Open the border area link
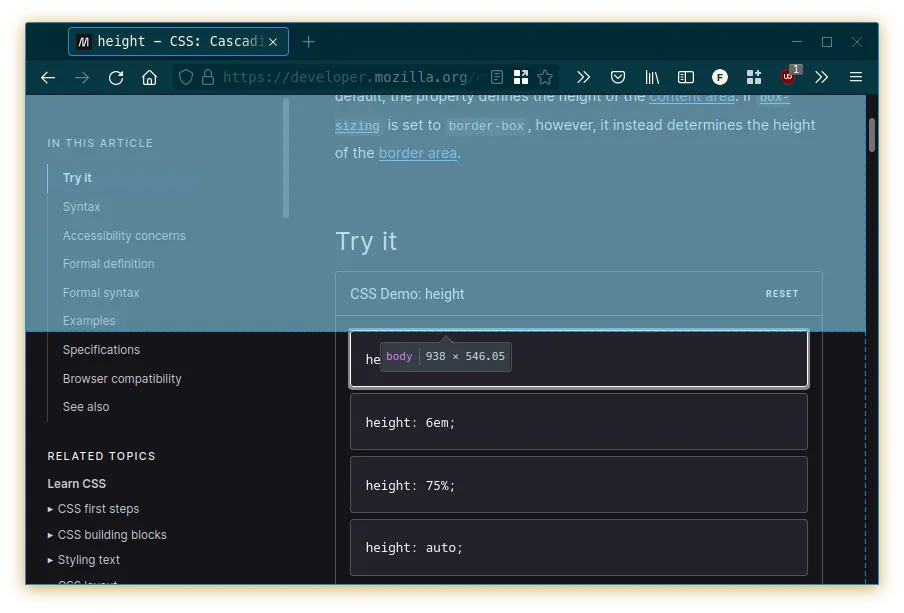This screenshot has height=613, width=904. pyautogui.click(x=417, y=153)
